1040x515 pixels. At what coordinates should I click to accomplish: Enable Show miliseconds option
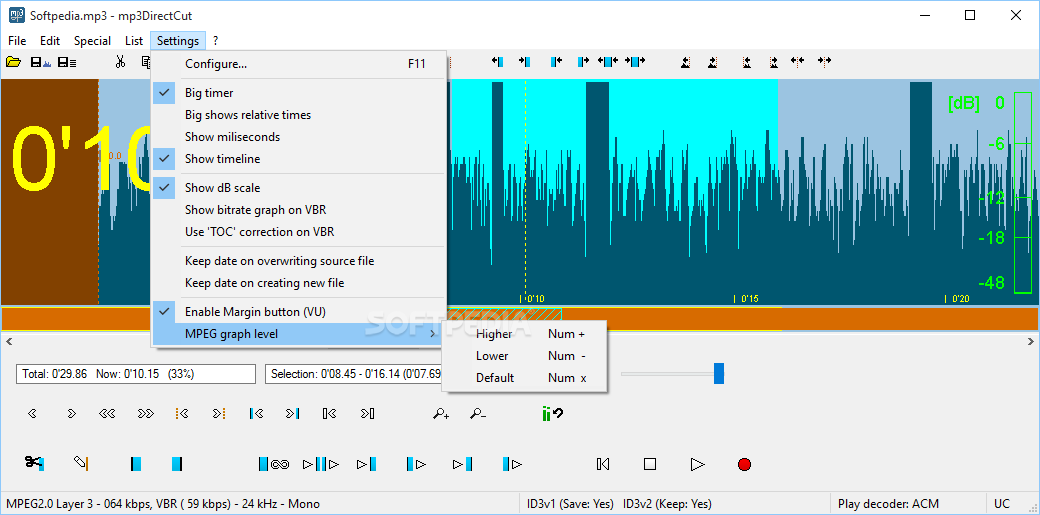299,137
